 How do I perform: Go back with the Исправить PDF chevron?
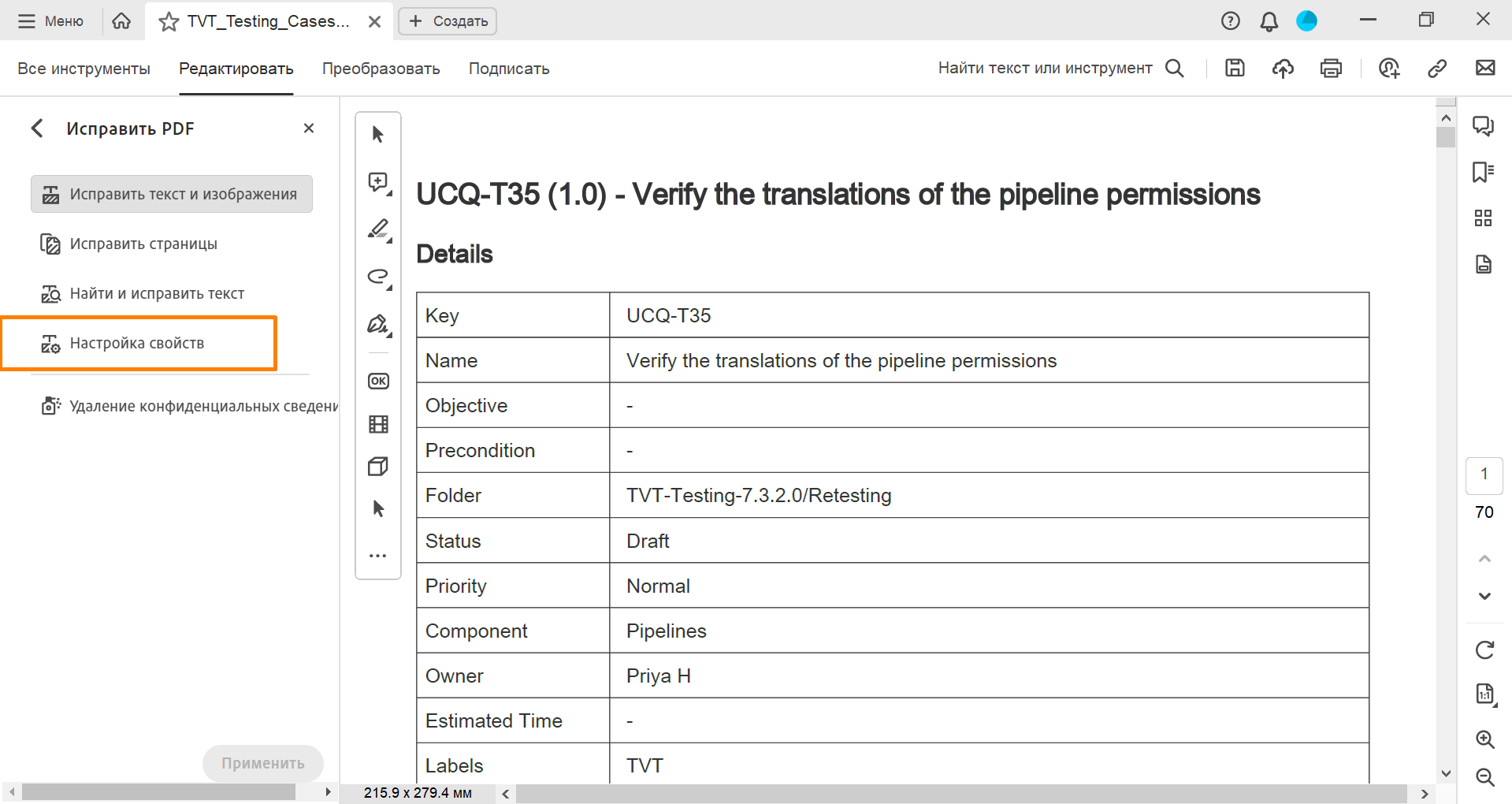pyautogui.click(x=37, y=128)
